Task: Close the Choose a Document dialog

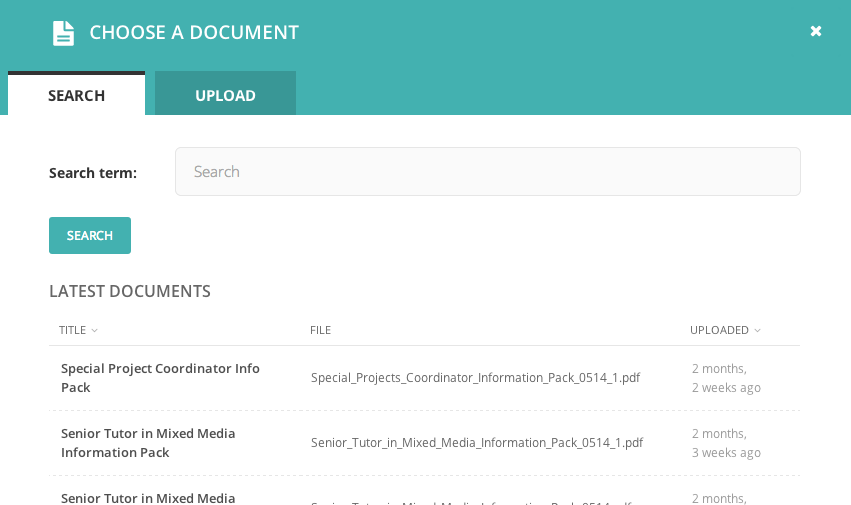Action: [816, 31]
